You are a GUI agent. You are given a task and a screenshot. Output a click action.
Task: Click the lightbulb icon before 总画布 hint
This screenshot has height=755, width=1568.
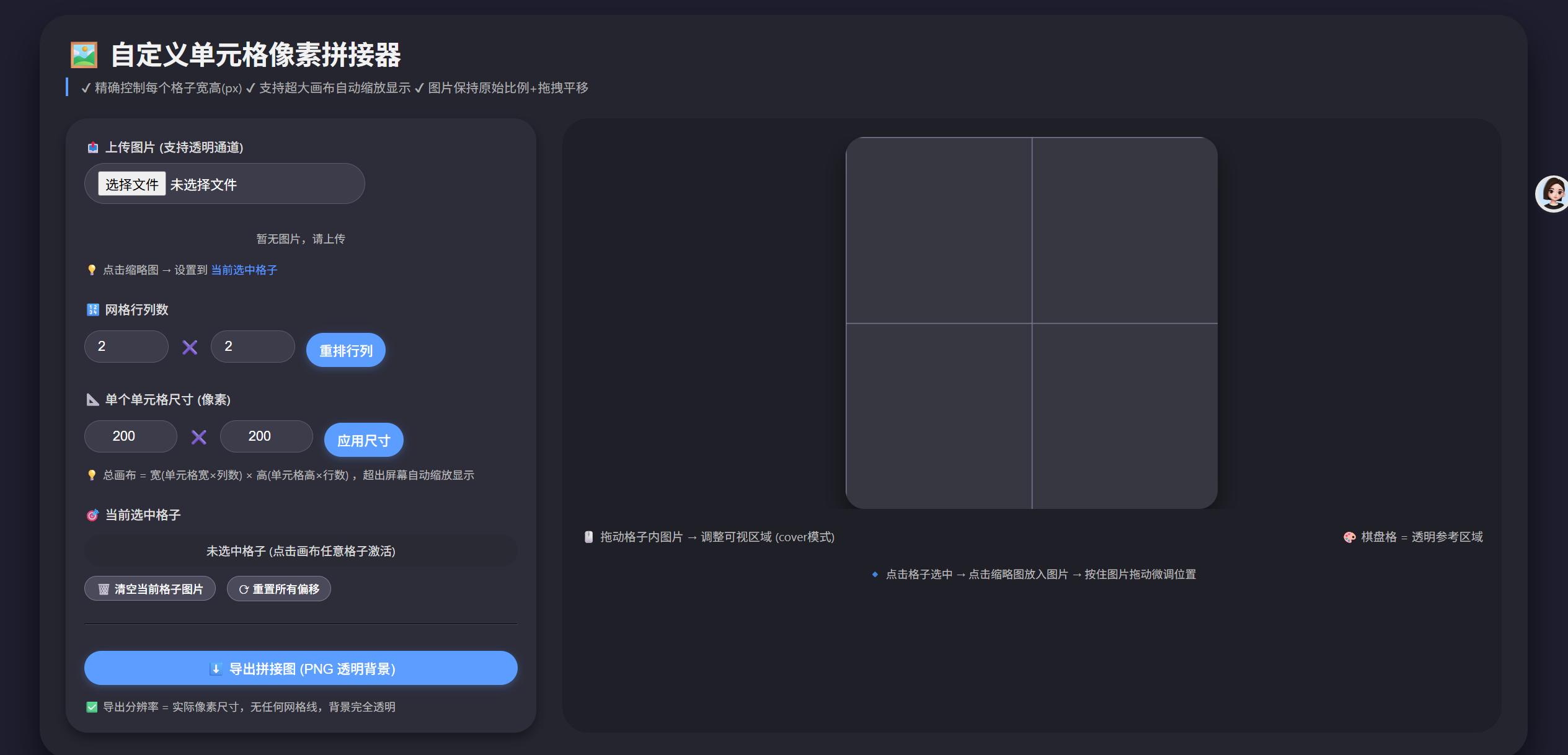pos(92,475)
